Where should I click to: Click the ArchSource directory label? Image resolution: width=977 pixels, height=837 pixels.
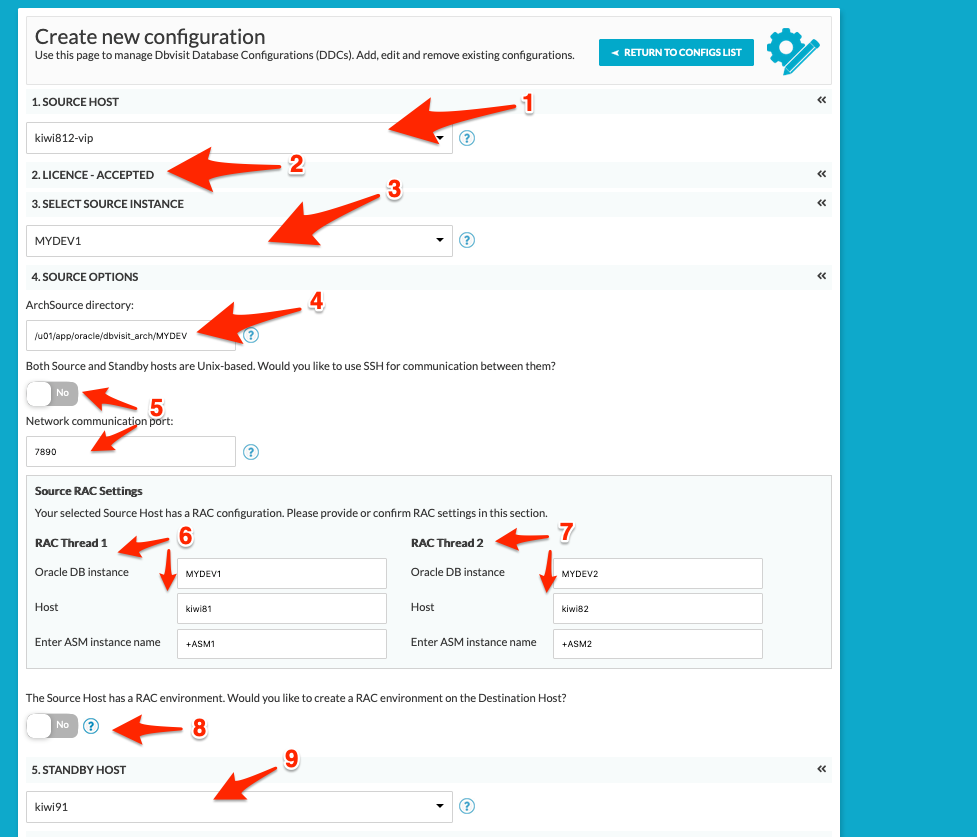pos(80,305)
